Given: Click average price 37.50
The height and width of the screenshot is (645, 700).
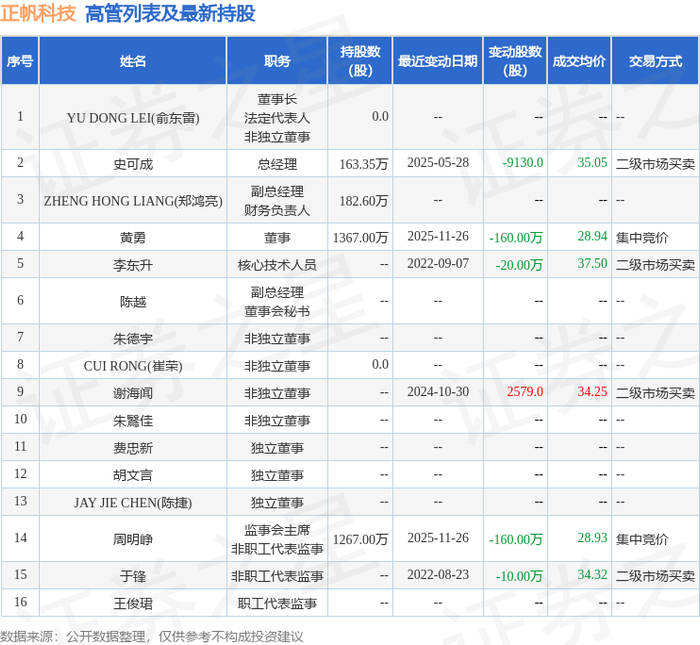Looking at the screenshot, I should click(x=592, y=263).
